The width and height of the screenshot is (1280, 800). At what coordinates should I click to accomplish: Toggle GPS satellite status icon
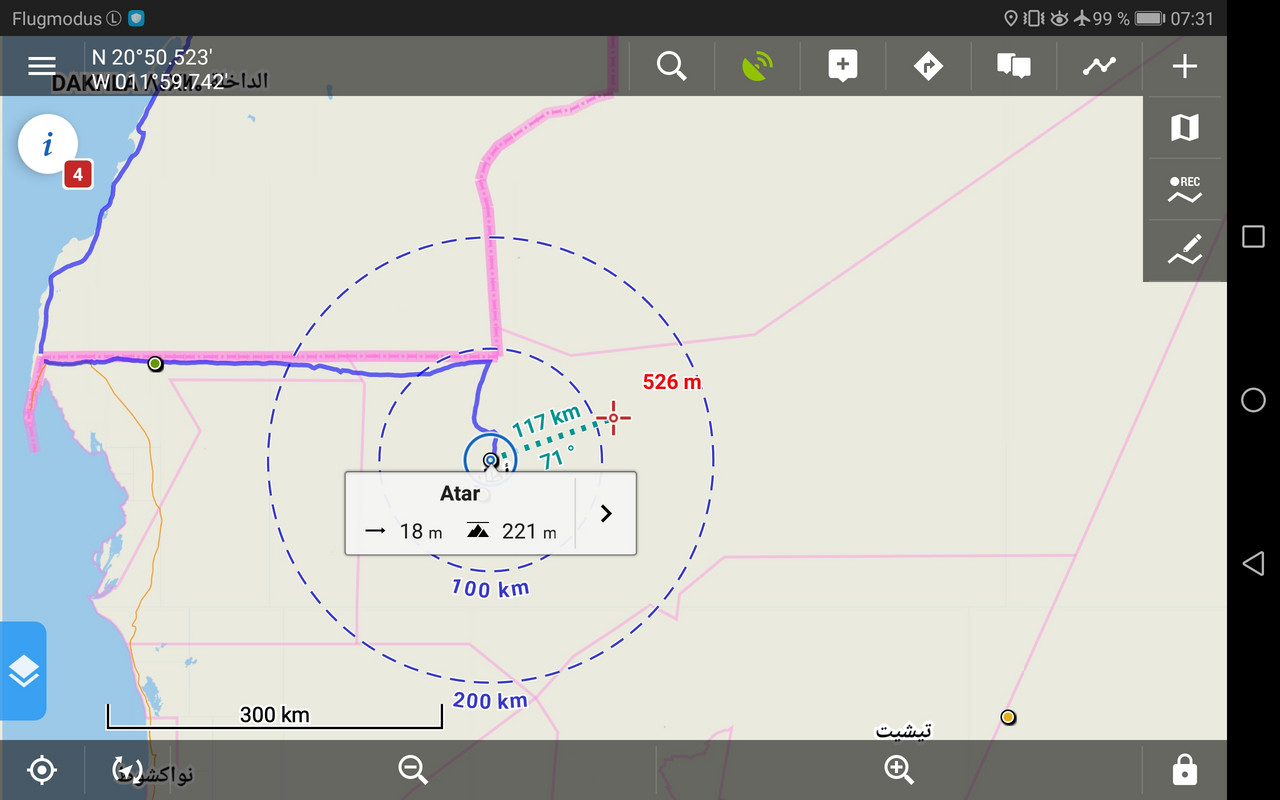tap(758, 66)
